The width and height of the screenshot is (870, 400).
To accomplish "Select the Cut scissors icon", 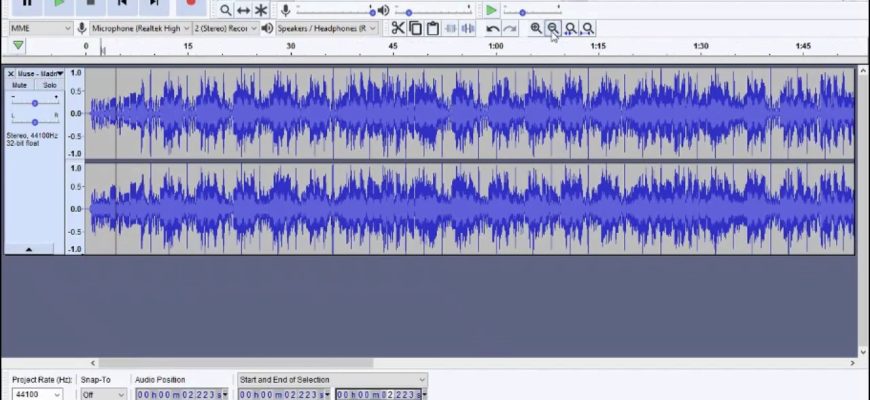I will click(398, 28).
